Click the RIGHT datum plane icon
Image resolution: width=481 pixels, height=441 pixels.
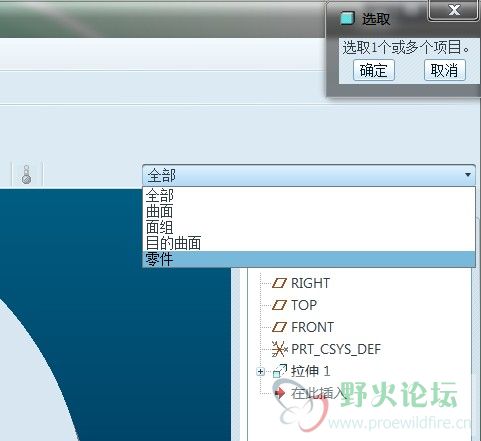(x=279, y=283)
